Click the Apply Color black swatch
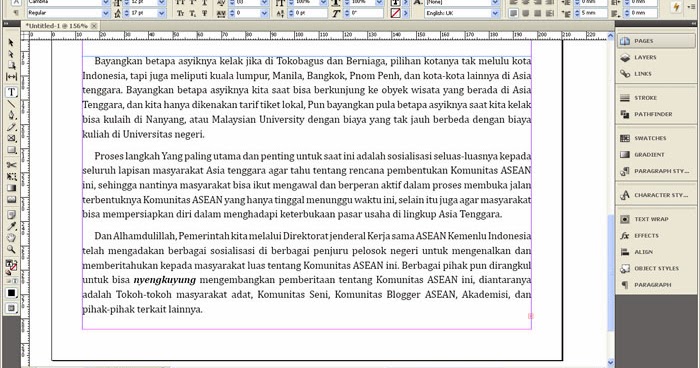700x368 pixels. [11, 293]
